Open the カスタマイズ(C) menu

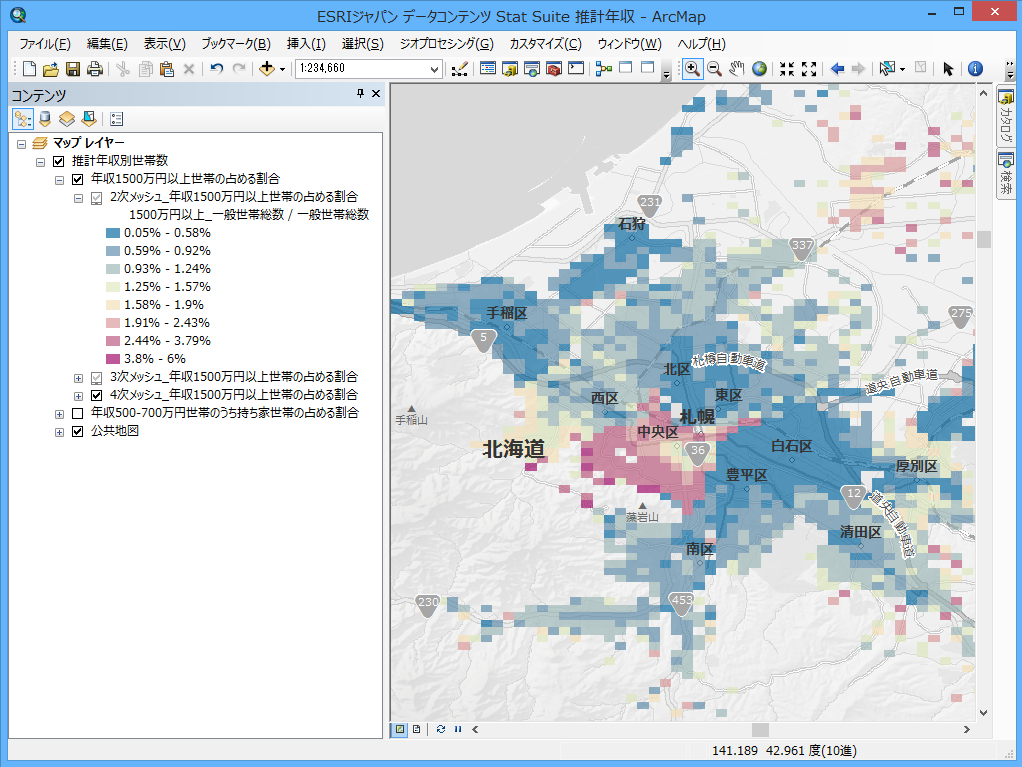pos(546,44)
